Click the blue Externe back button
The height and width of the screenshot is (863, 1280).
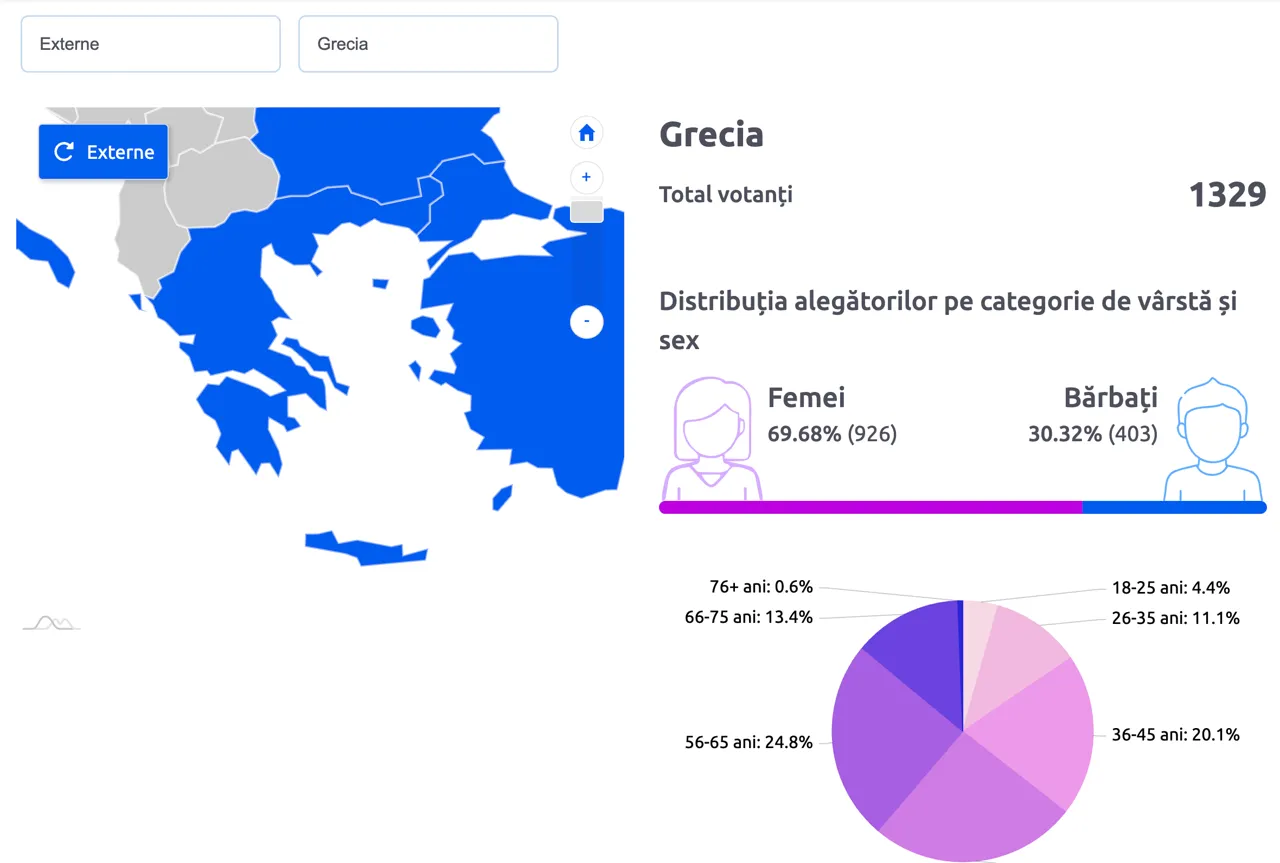[x=103, y=152]
